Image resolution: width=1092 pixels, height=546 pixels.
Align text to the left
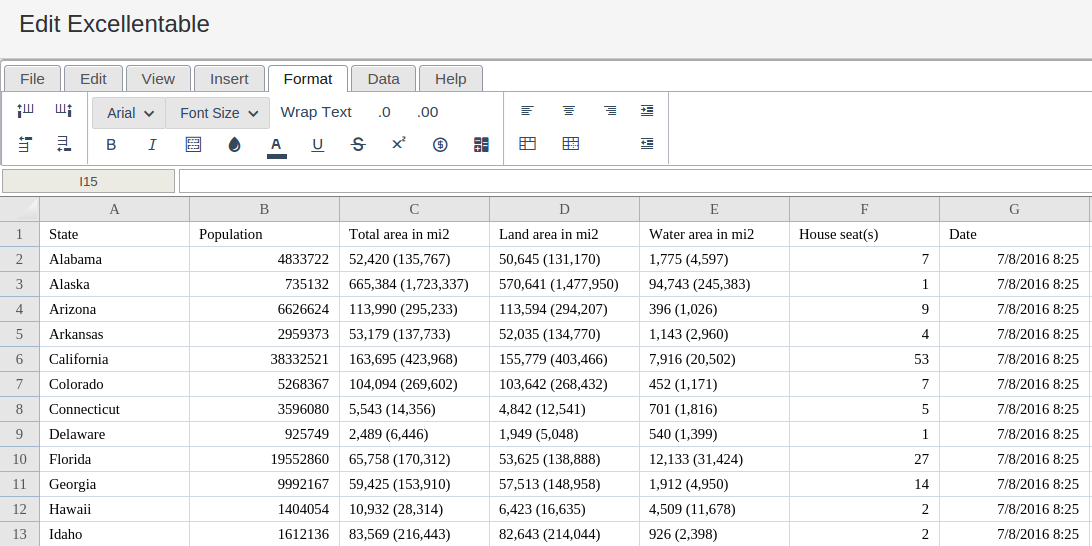click(x=527, y=111)
